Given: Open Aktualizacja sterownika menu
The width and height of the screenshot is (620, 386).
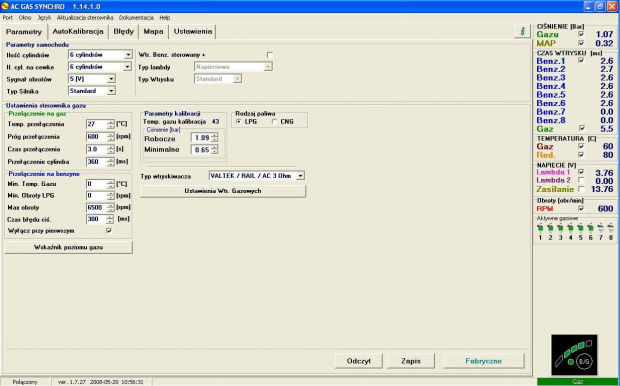Looking at the screenshot, I should tap(85, 18).
